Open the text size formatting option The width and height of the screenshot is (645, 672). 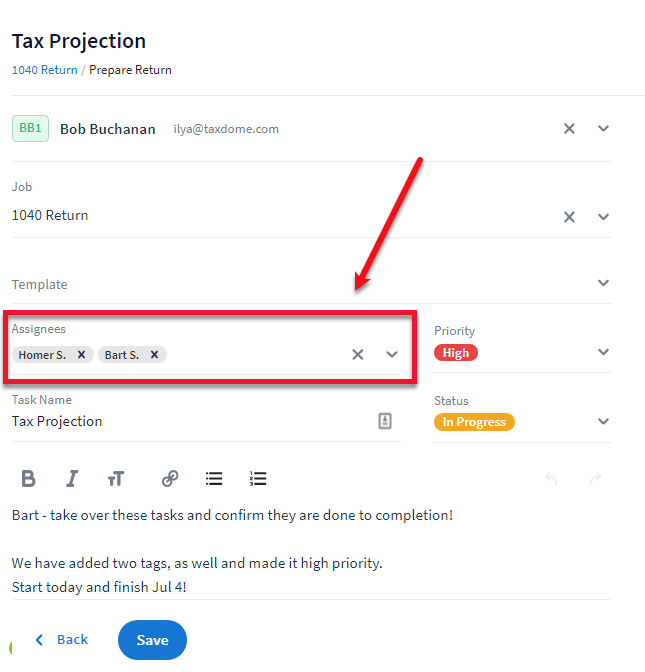[116, 479]
